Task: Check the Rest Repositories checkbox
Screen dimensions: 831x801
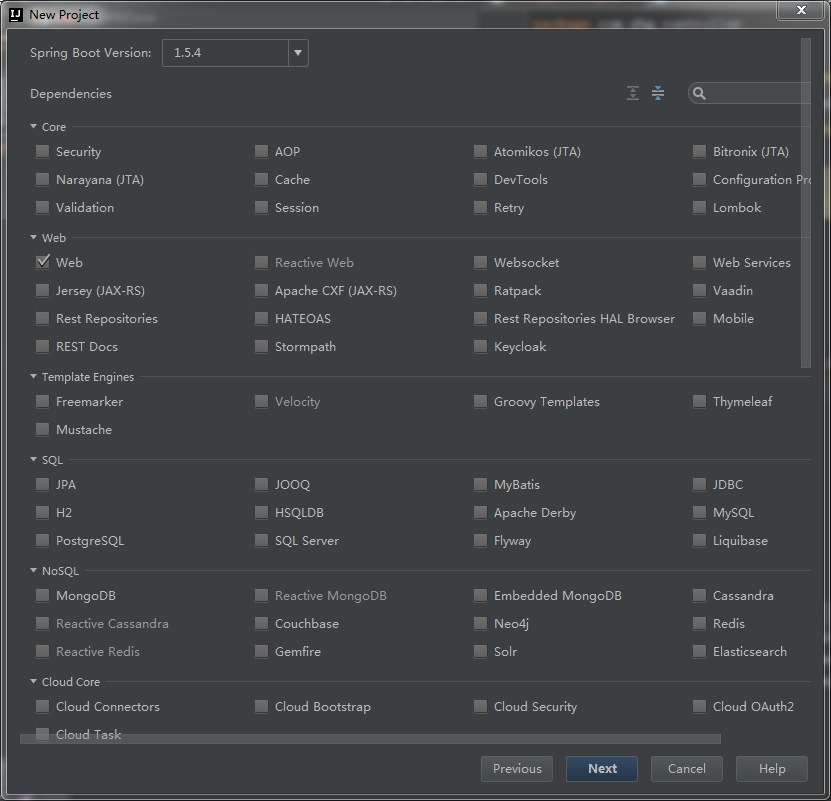Action: 42,319
